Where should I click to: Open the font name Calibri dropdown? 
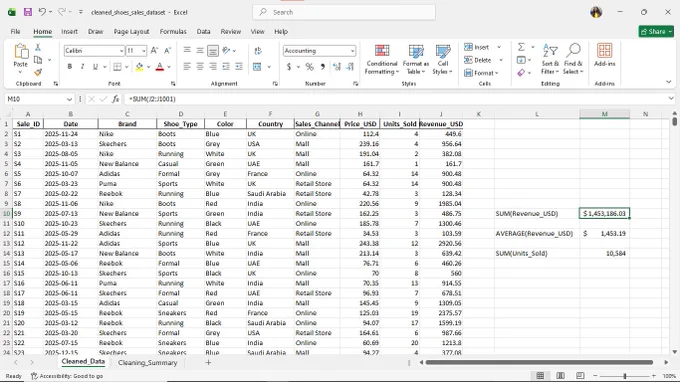click(x=121, y=51)
